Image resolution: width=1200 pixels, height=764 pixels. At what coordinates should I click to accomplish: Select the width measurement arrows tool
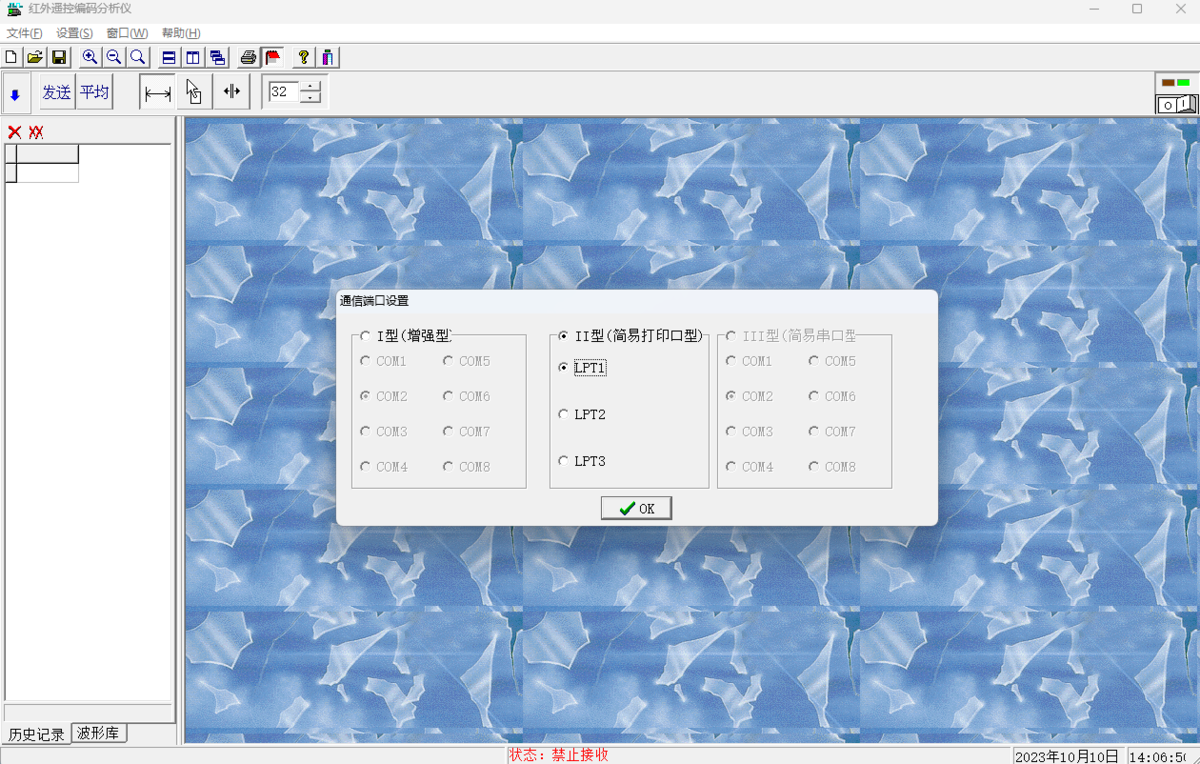pyautogui.click(x=157, y=92)
